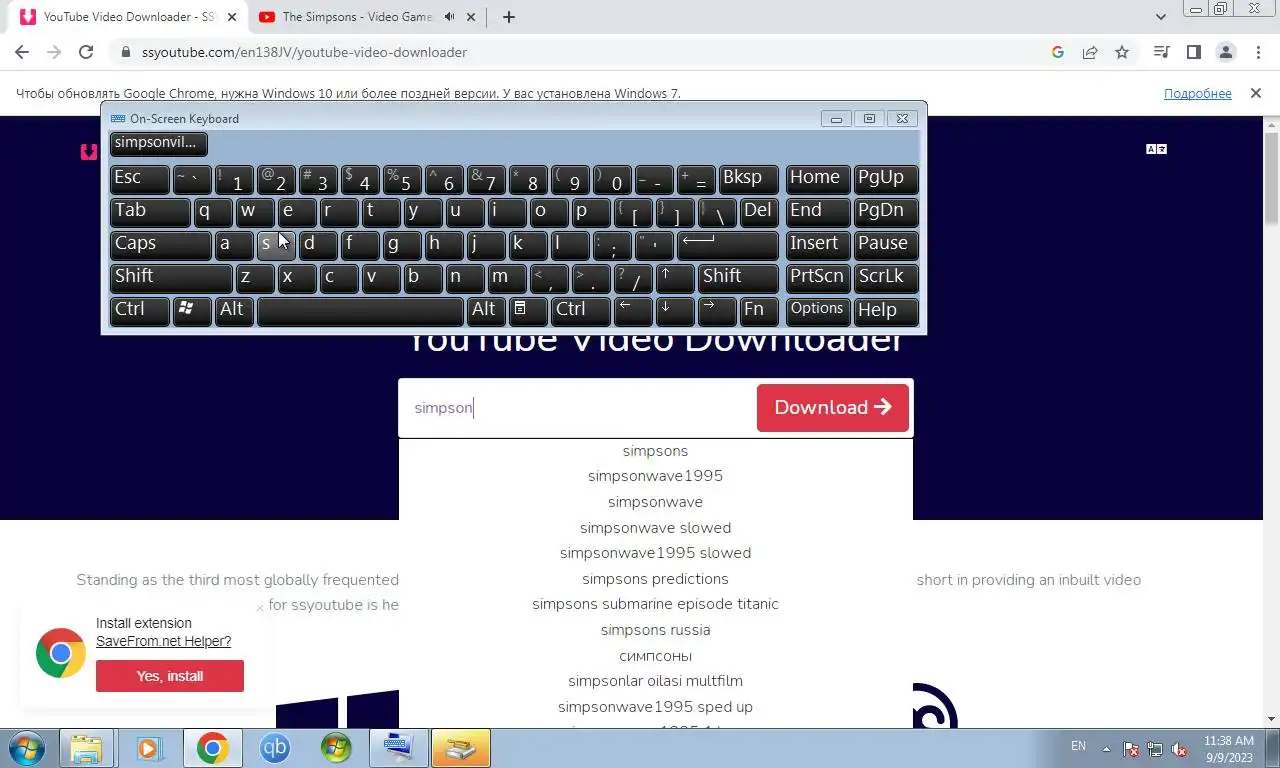
Task: Click the address bar URL field
Action: [x=580, y=52]
